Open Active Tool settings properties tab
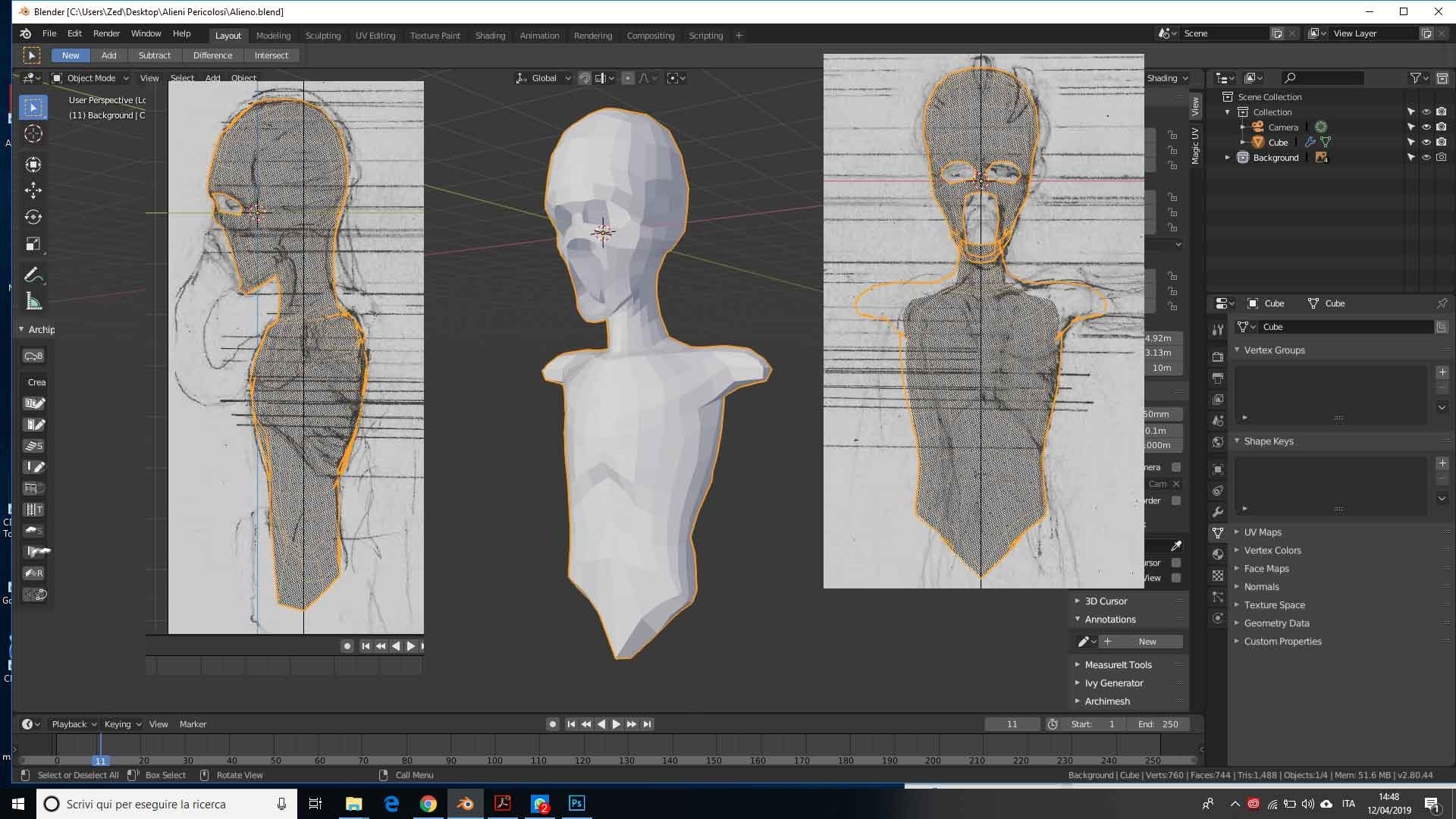This screenshot has height=819, width=1456. pos(1218,330)
